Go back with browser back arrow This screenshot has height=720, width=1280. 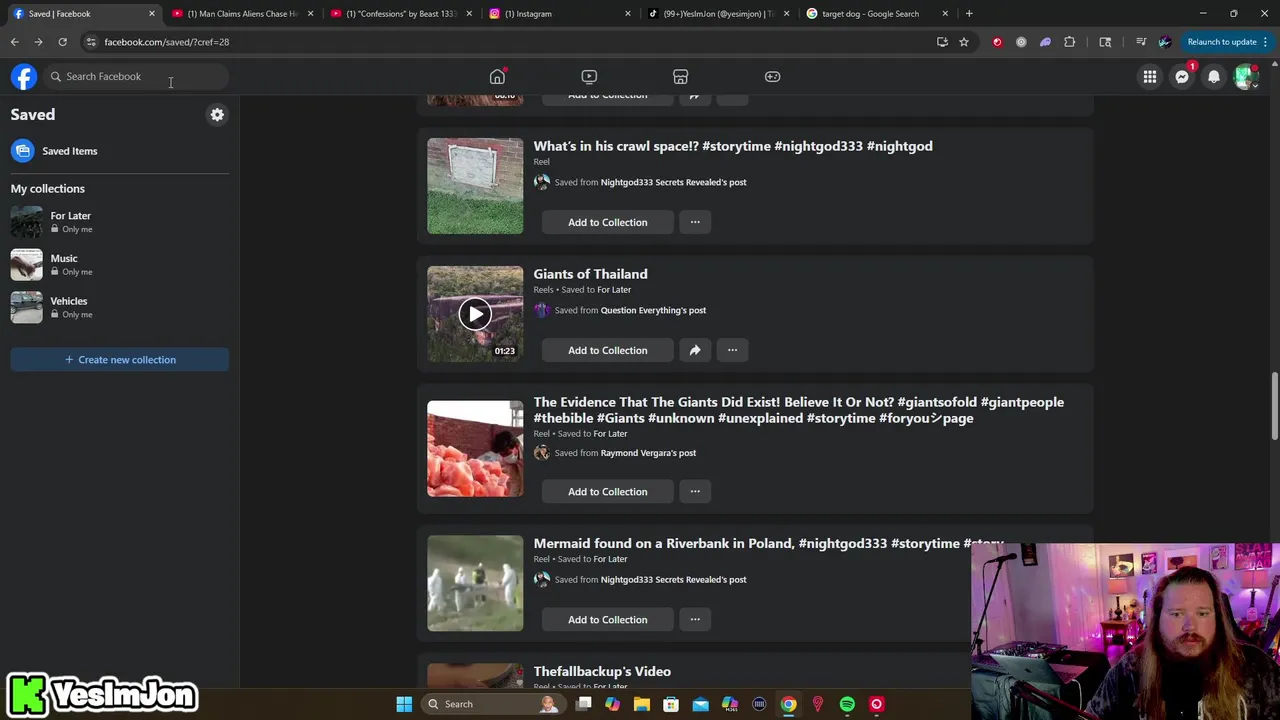point(14,42)
